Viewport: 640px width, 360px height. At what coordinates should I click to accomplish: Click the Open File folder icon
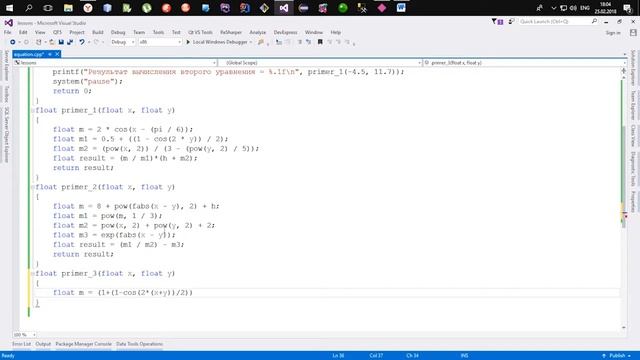click(x=52, y=42)
